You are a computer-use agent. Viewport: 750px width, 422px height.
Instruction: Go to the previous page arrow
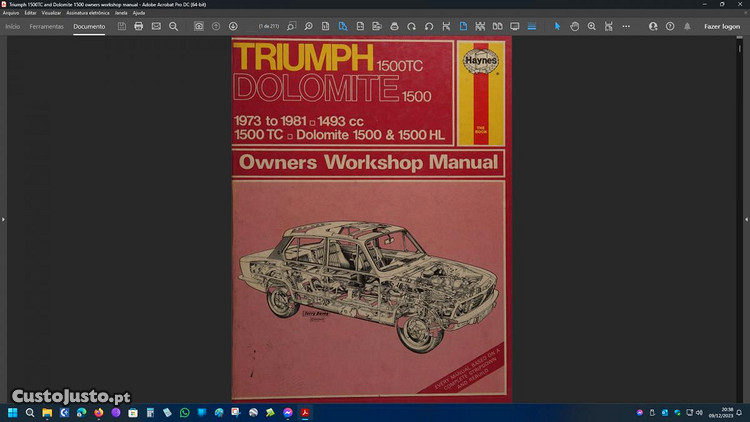(216, 26)
